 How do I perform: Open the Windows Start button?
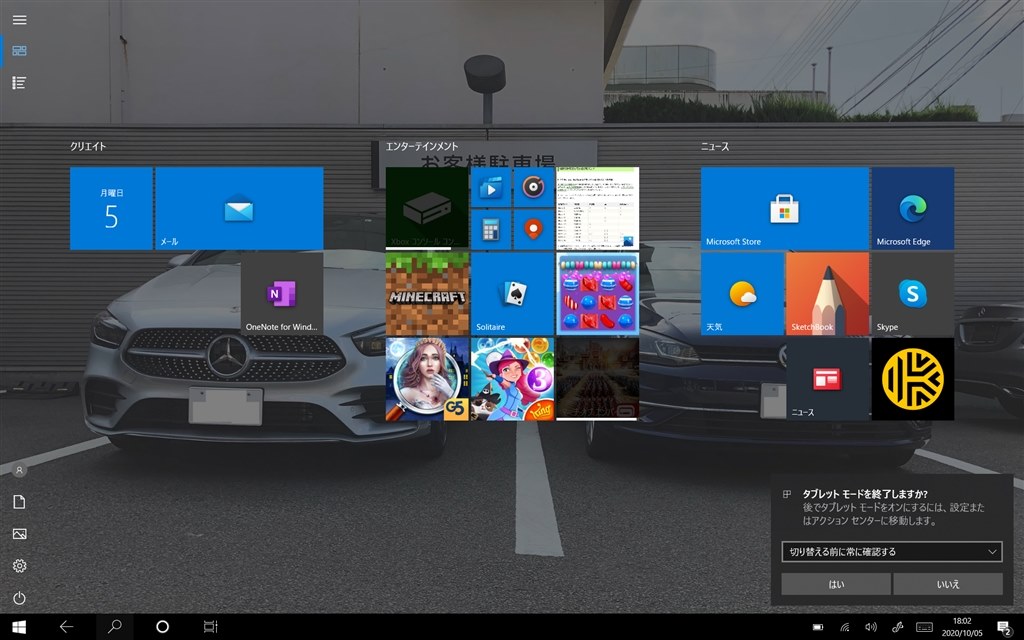click(18, 627)
